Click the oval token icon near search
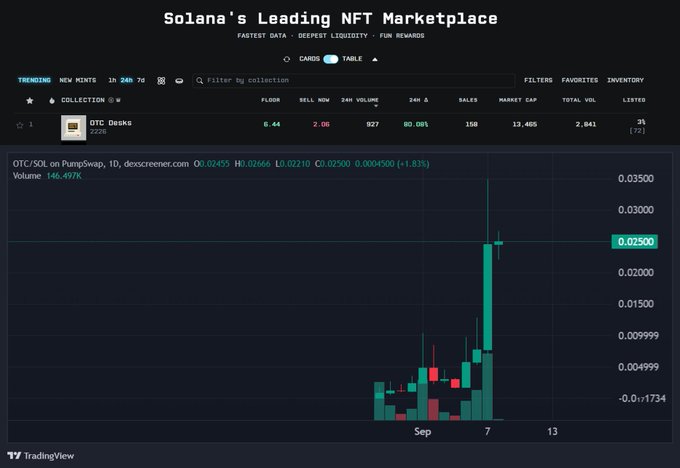Image resolution: width=680 pixels, height=468 pixels. click(x=179, y=81)
